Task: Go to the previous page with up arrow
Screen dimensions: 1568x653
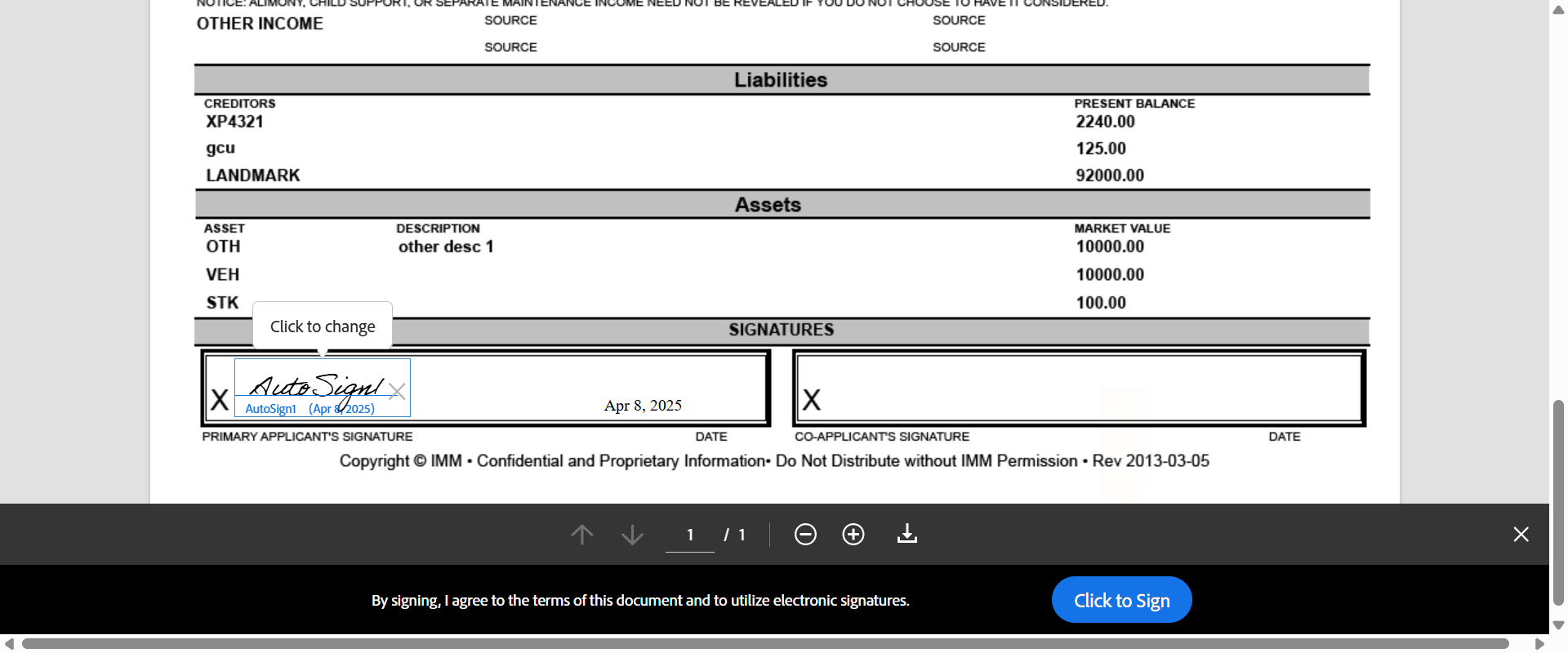Action: click(x=582, y=535)
